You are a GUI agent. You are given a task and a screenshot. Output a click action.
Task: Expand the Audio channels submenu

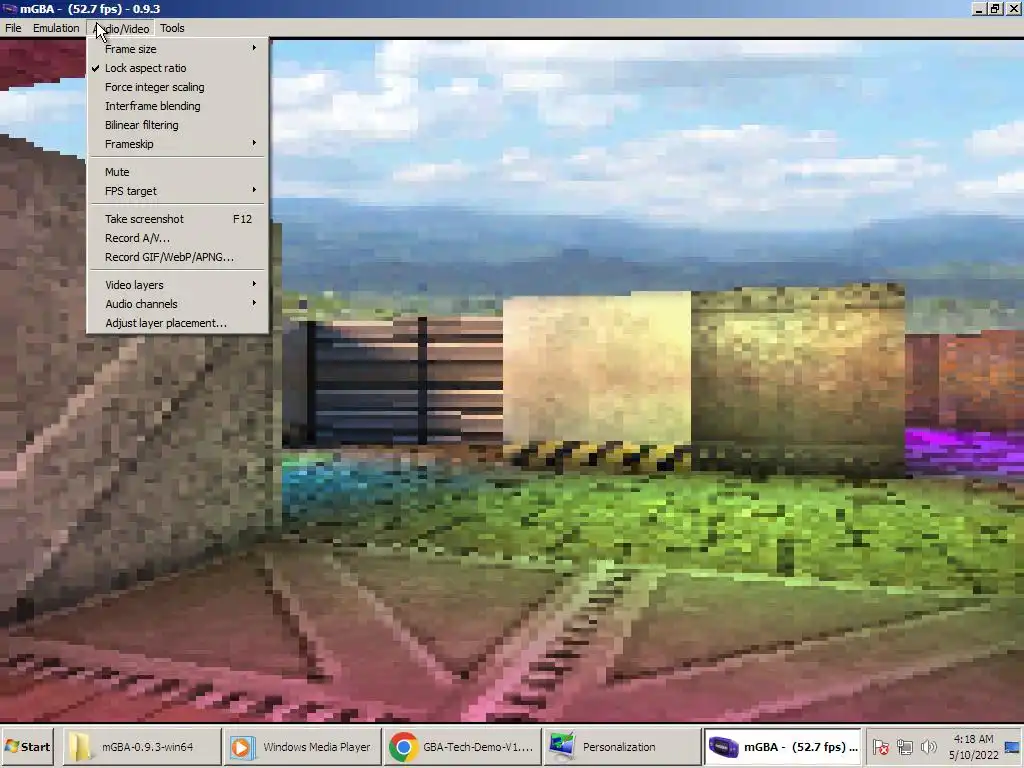[178, 304]
